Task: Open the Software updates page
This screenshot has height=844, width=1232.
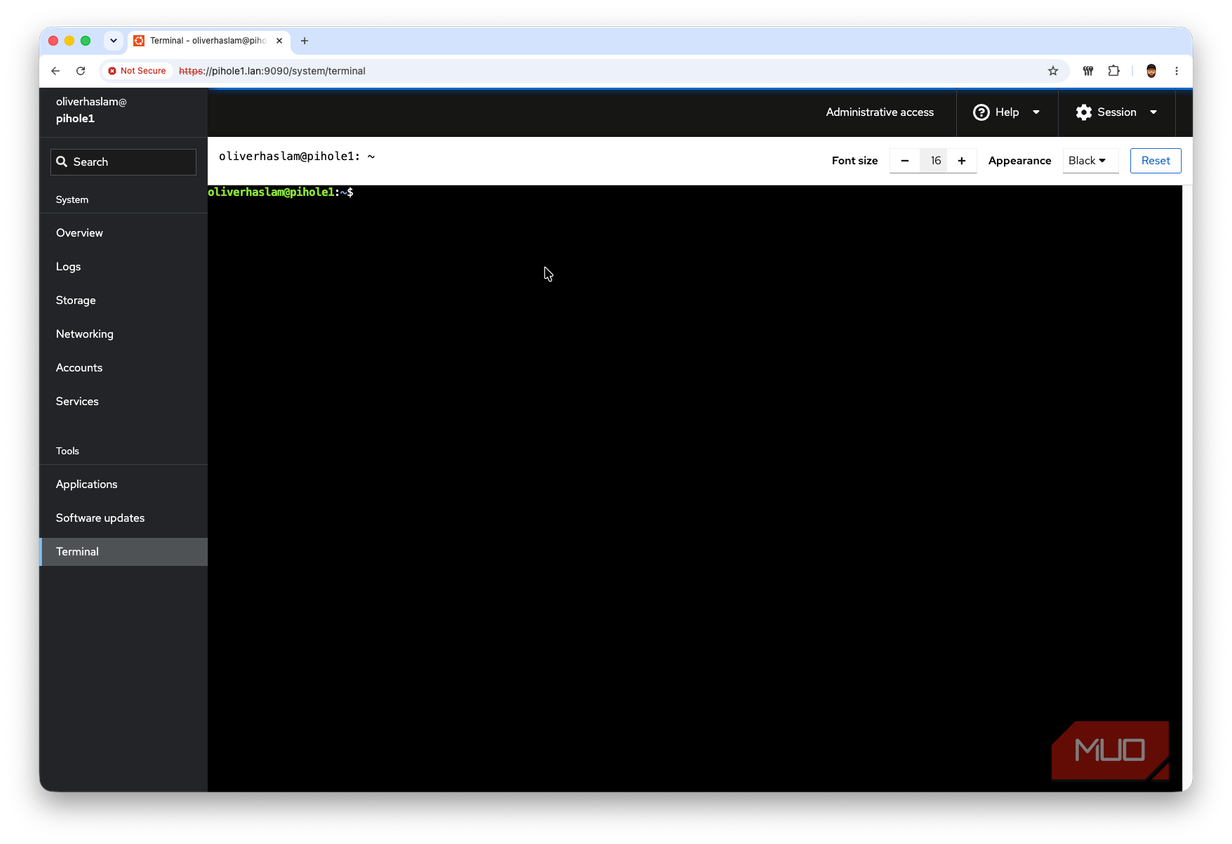Action: [123, 518]
